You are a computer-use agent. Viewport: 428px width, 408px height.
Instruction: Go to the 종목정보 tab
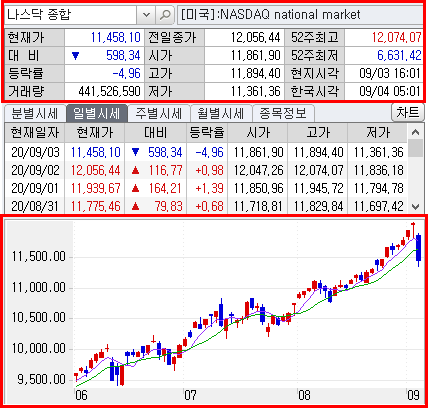[283, 113]
